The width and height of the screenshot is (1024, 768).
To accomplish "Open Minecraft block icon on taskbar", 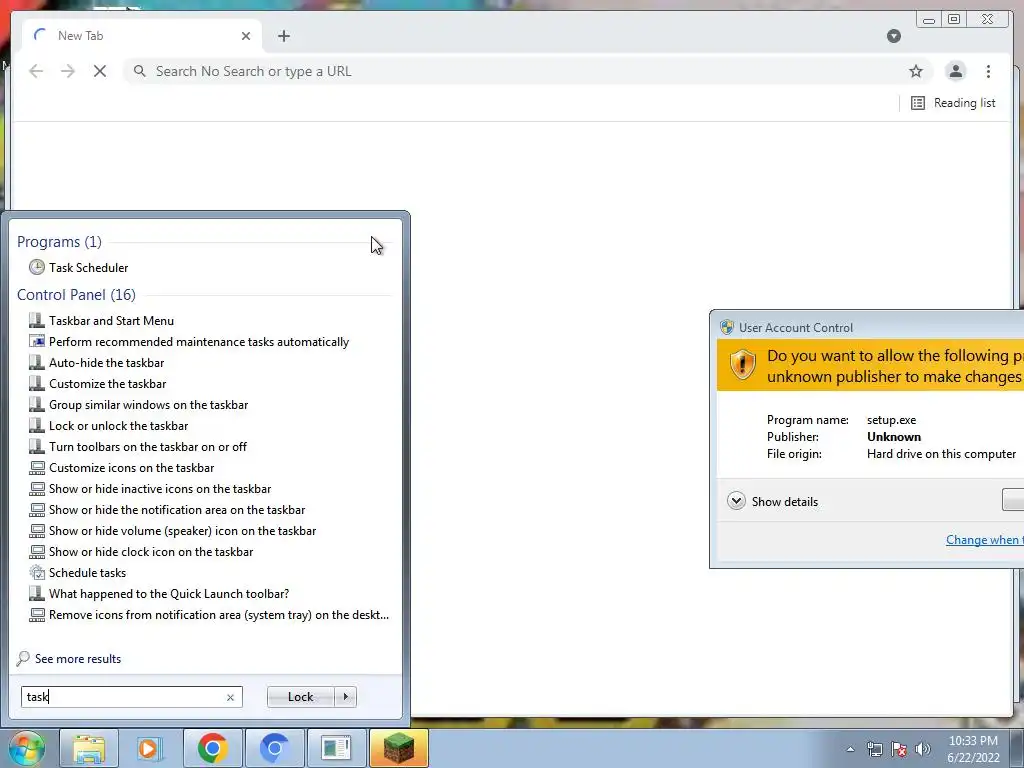I will click(399, 748).
